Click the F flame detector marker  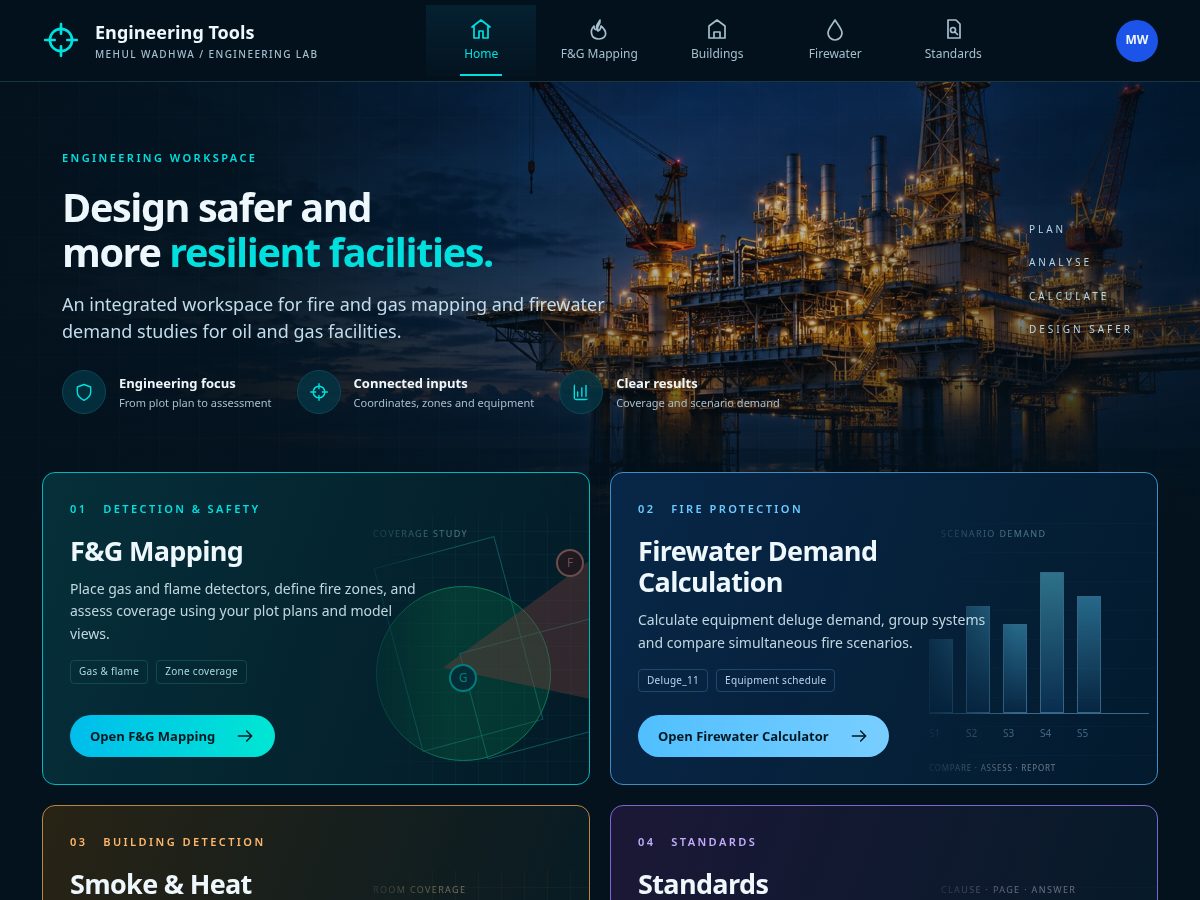[x=570, y=563]
